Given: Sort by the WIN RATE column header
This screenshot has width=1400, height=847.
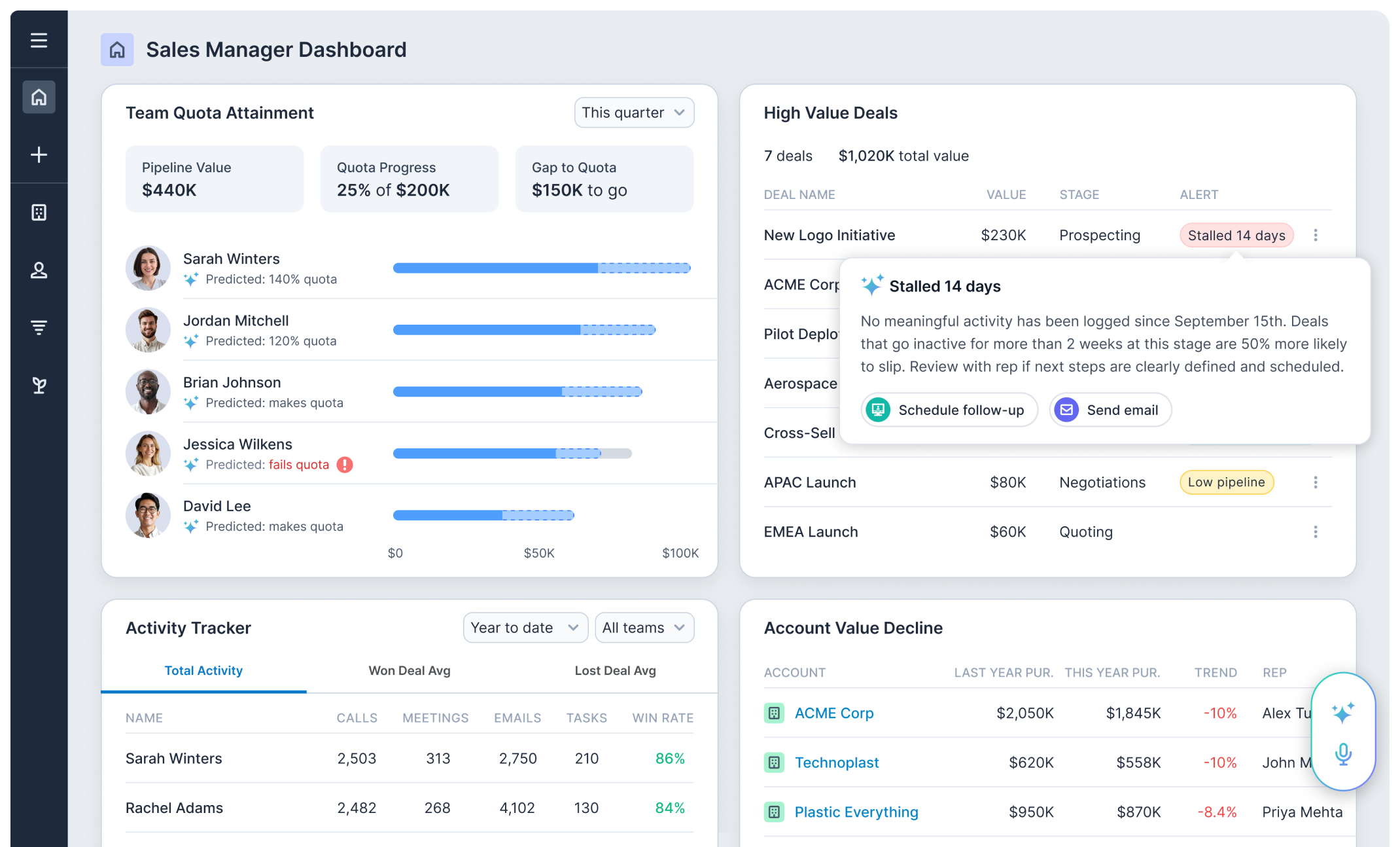Looking at the screenshot, I should coord(663,718).
